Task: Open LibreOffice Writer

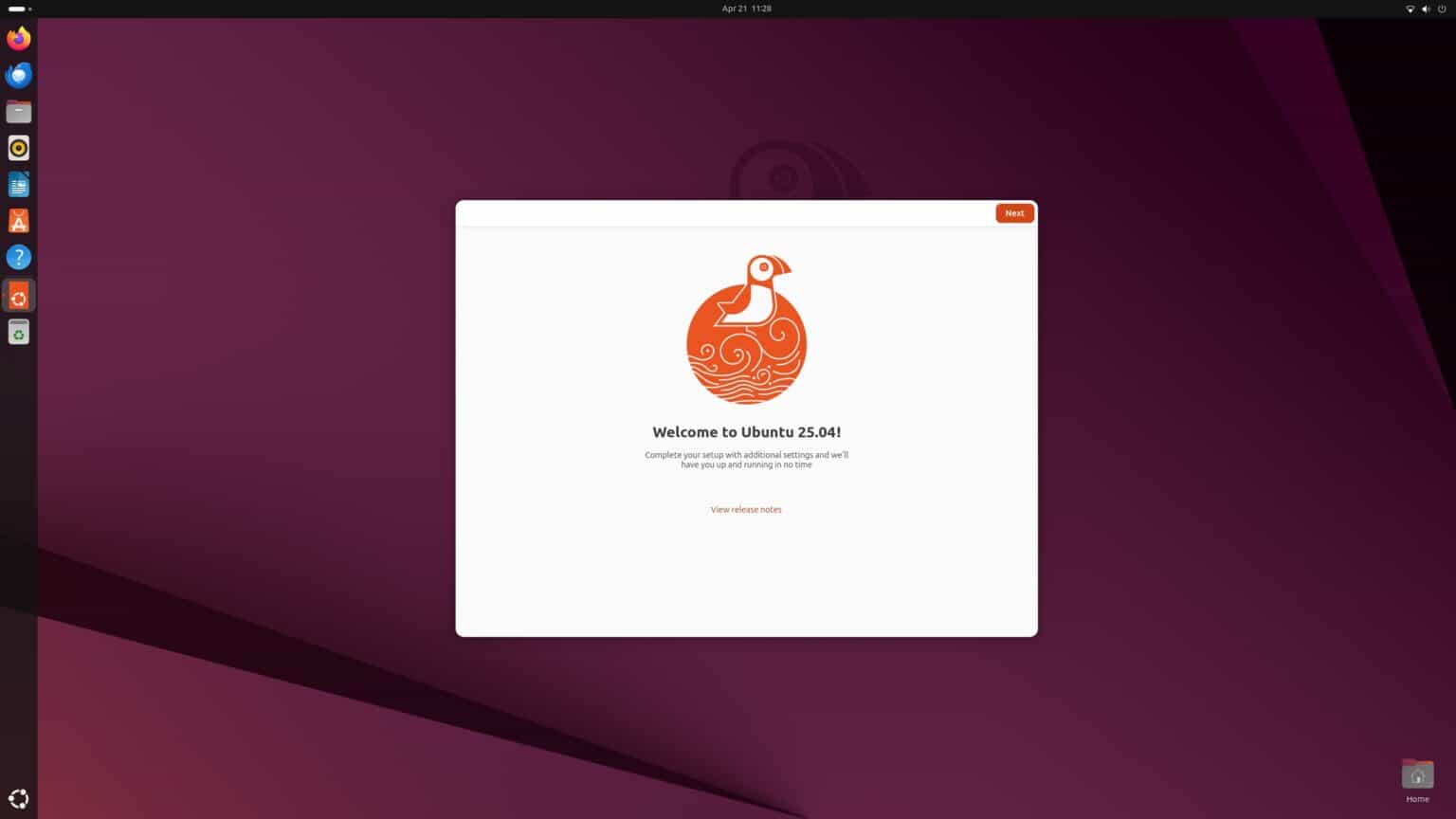Action: [18, 184]
